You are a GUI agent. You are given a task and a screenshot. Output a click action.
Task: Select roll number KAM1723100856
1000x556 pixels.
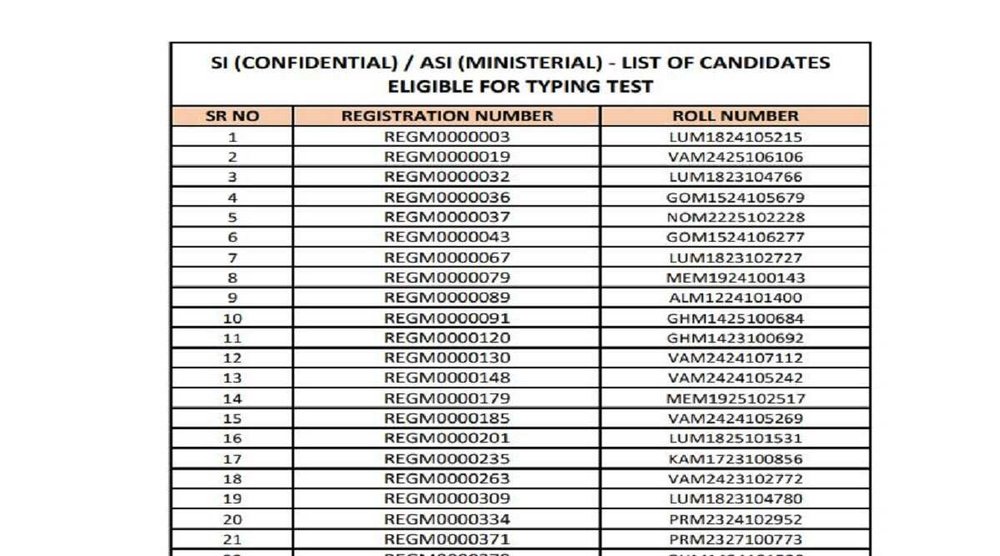735,459
